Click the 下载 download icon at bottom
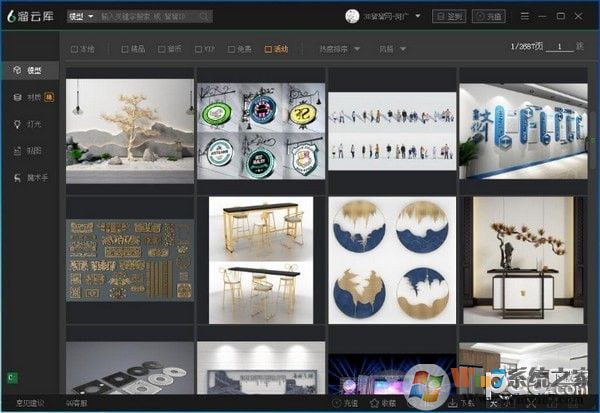 pyautogui.click(x=453, y=403)
